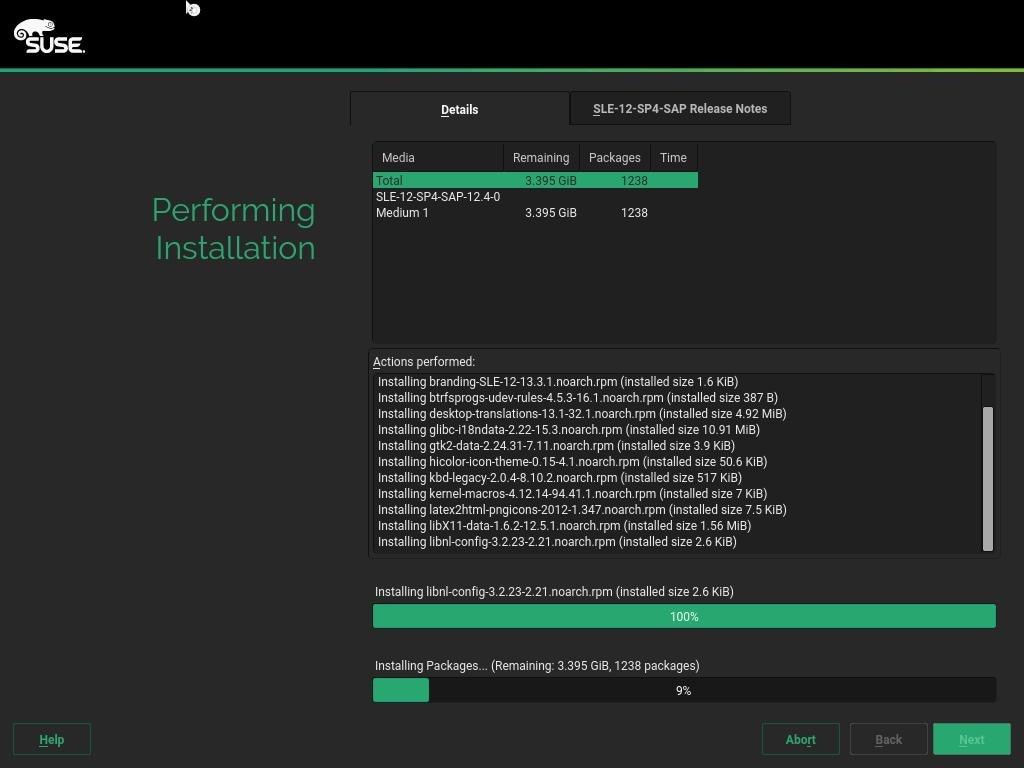
Task: Click the branding-SLE-12 log line
Action: point(558,382)
